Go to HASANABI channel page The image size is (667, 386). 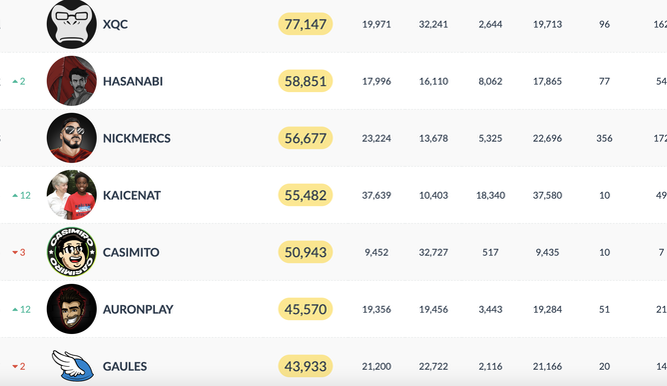(133, 81)
